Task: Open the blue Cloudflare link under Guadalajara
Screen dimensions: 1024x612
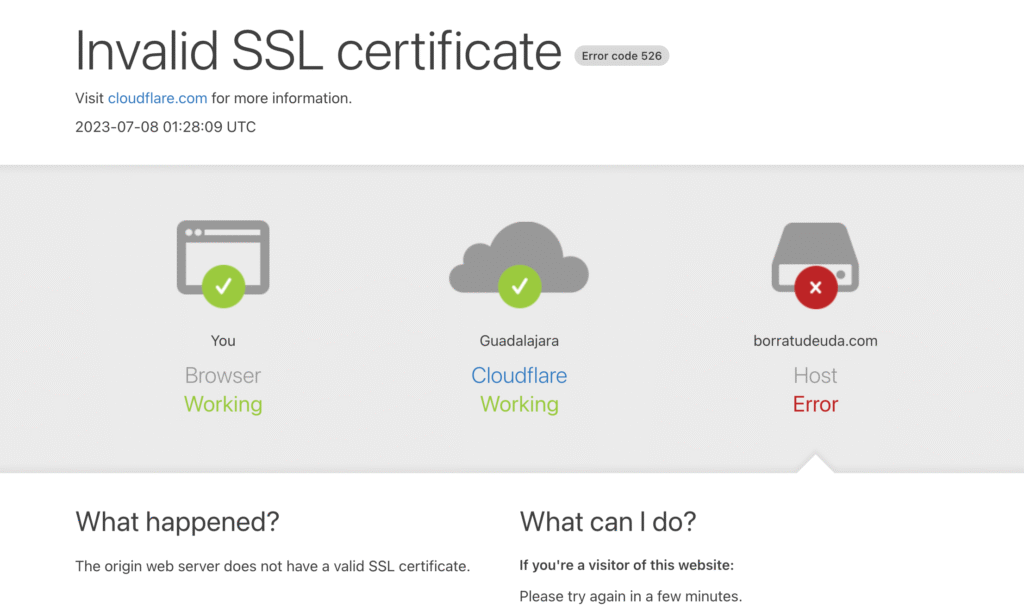Action: pos(519,376)
